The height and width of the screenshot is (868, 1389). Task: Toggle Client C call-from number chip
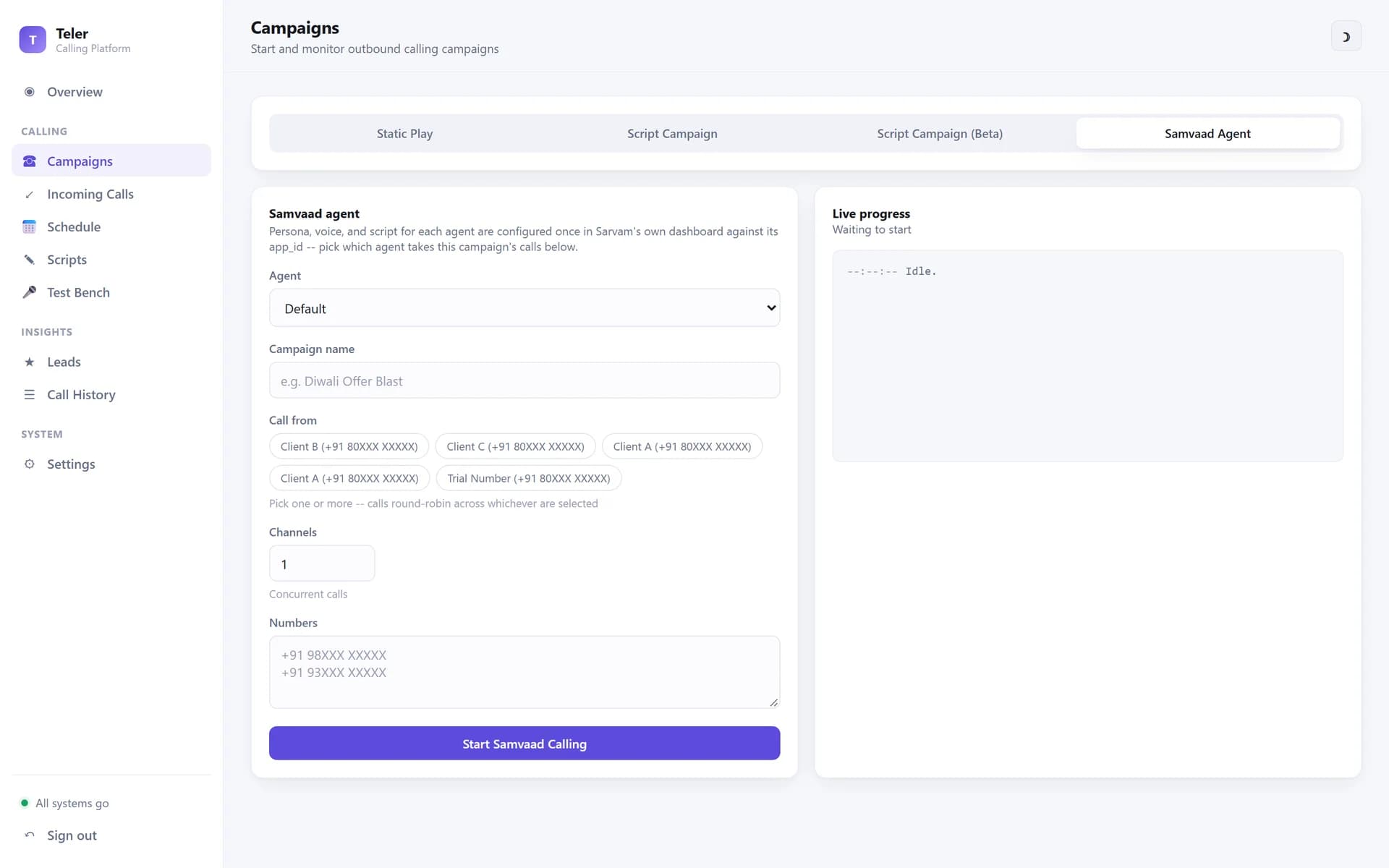tap(515, 446)
